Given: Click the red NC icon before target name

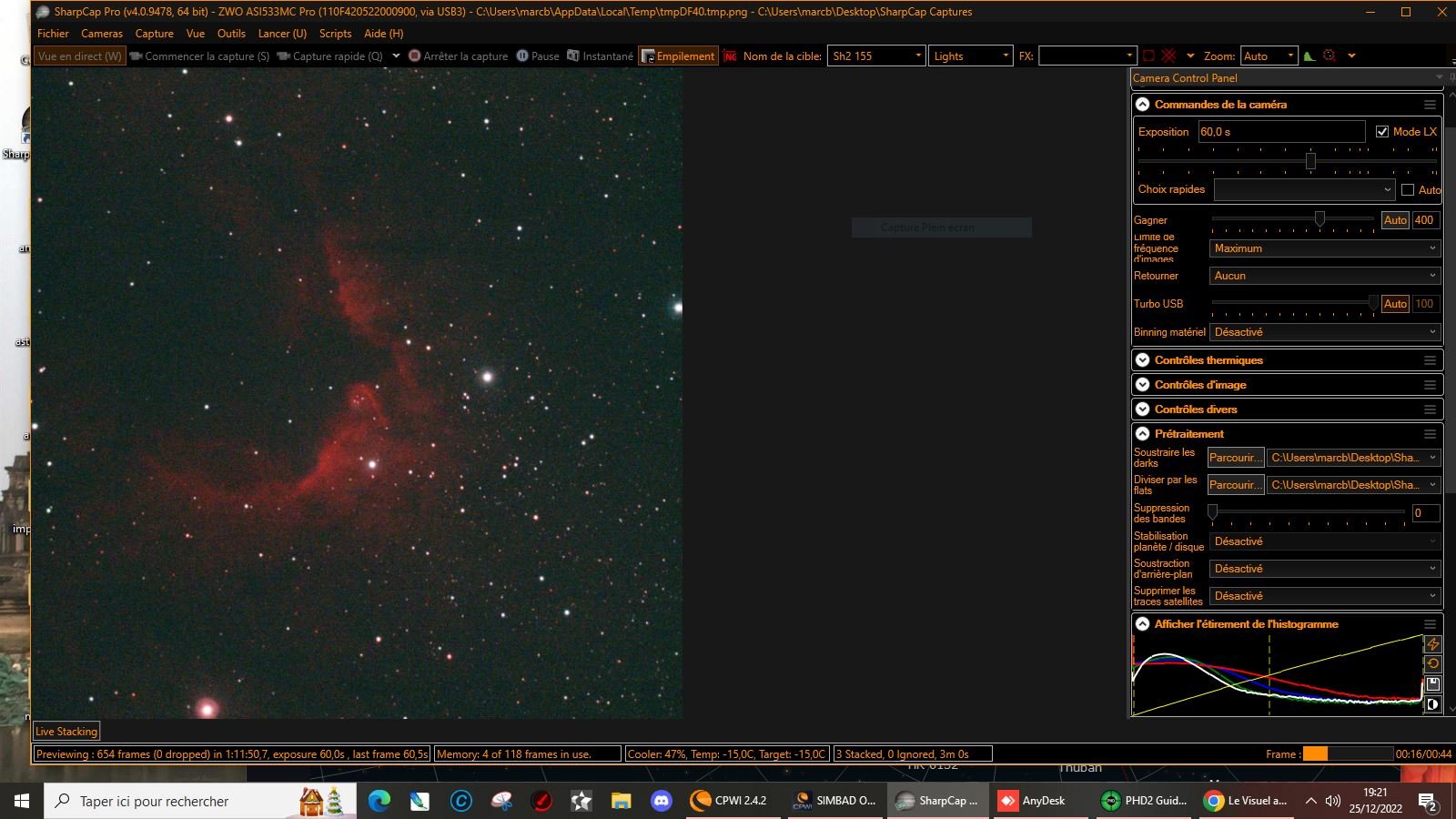Looking at the screenshot, I should click(730, 56).
